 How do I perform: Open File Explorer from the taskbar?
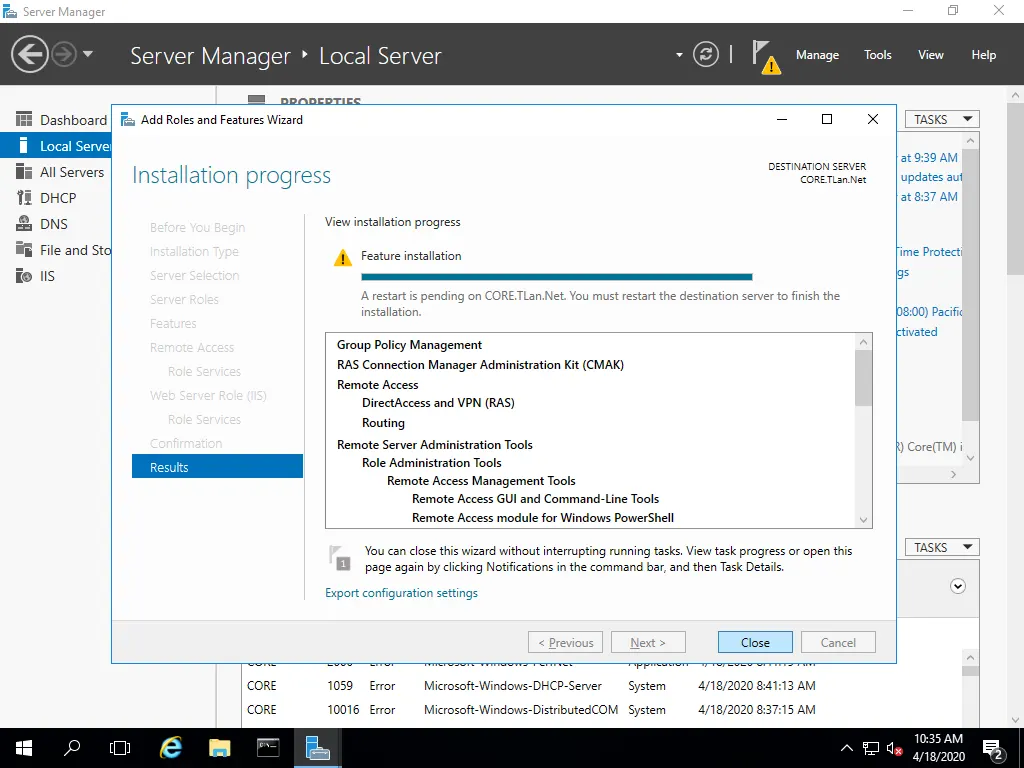[219, 748]
